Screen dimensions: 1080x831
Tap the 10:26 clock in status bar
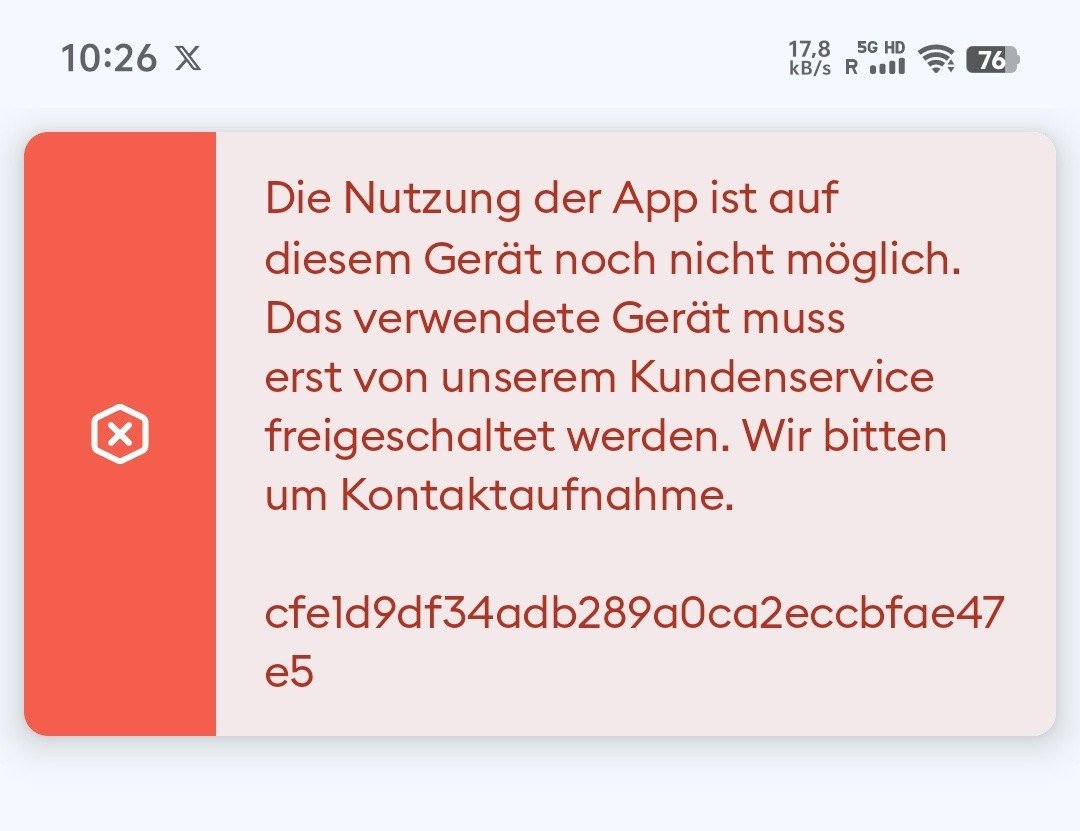coord(108,58)
